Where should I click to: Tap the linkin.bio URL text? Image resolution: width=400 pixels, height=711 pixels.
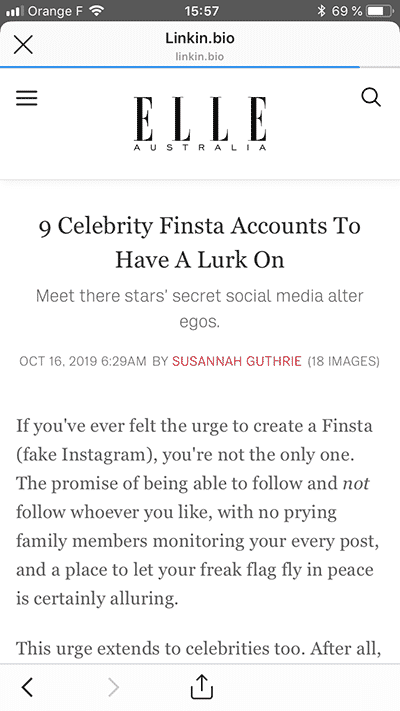point(200,57)
